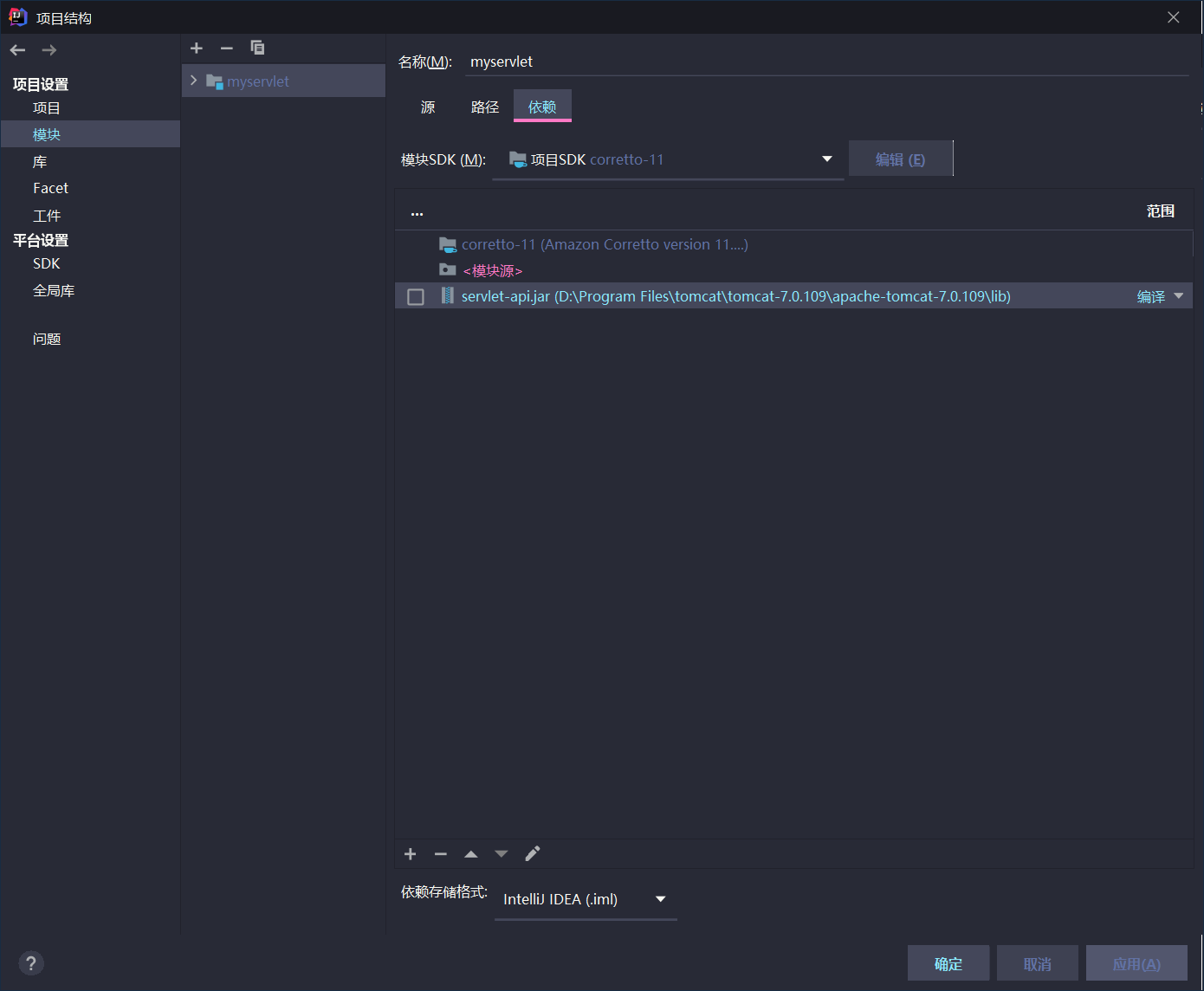Select the myservlet module in the tree
The width and height of the screenshot is (1204, 991).
click(283, 81)
